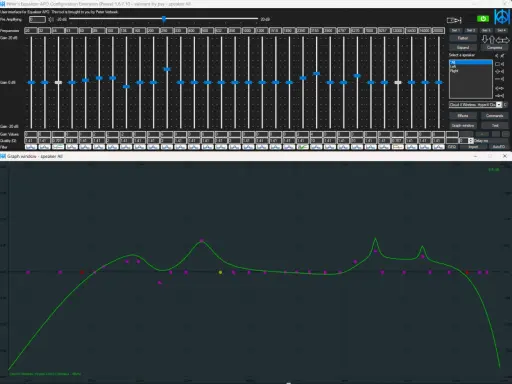Click the AutoEQ button
The height and width of the screenshot is (384, 512).
(498, 147)
